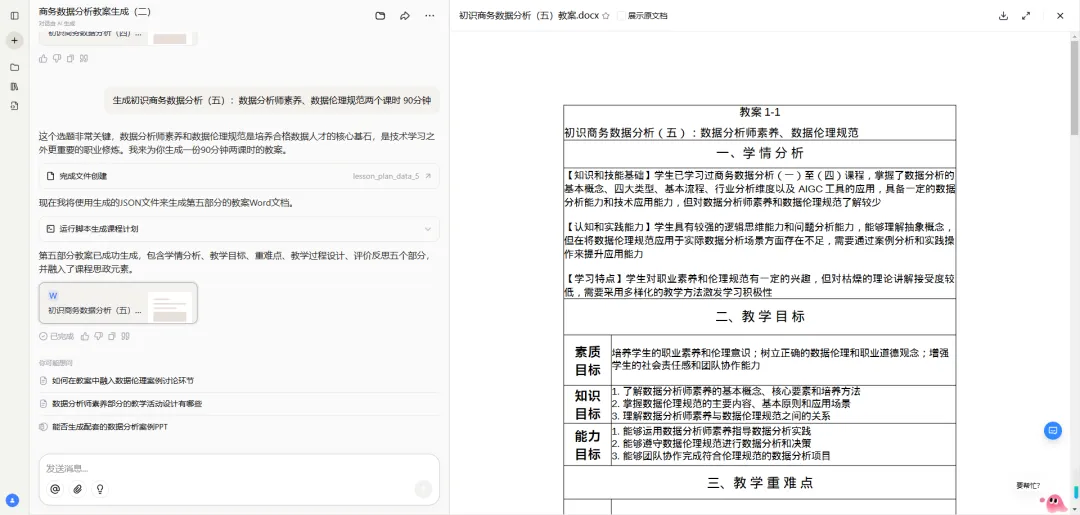This screenshot has height=515, width=1080.
Task: Click the quote icon next to 已完成
Action: [126, 337]
